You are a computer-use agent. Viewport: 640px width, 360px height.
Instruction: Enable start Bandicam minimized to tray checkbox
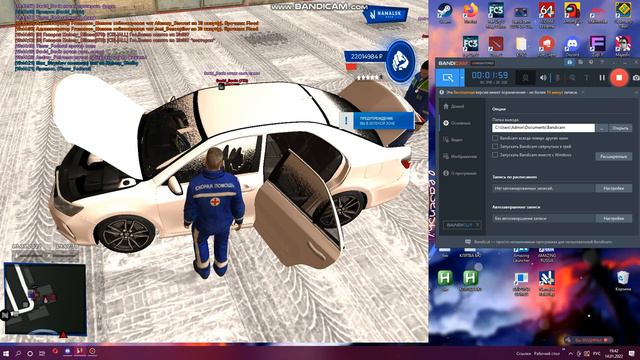(x=495, y=147)
